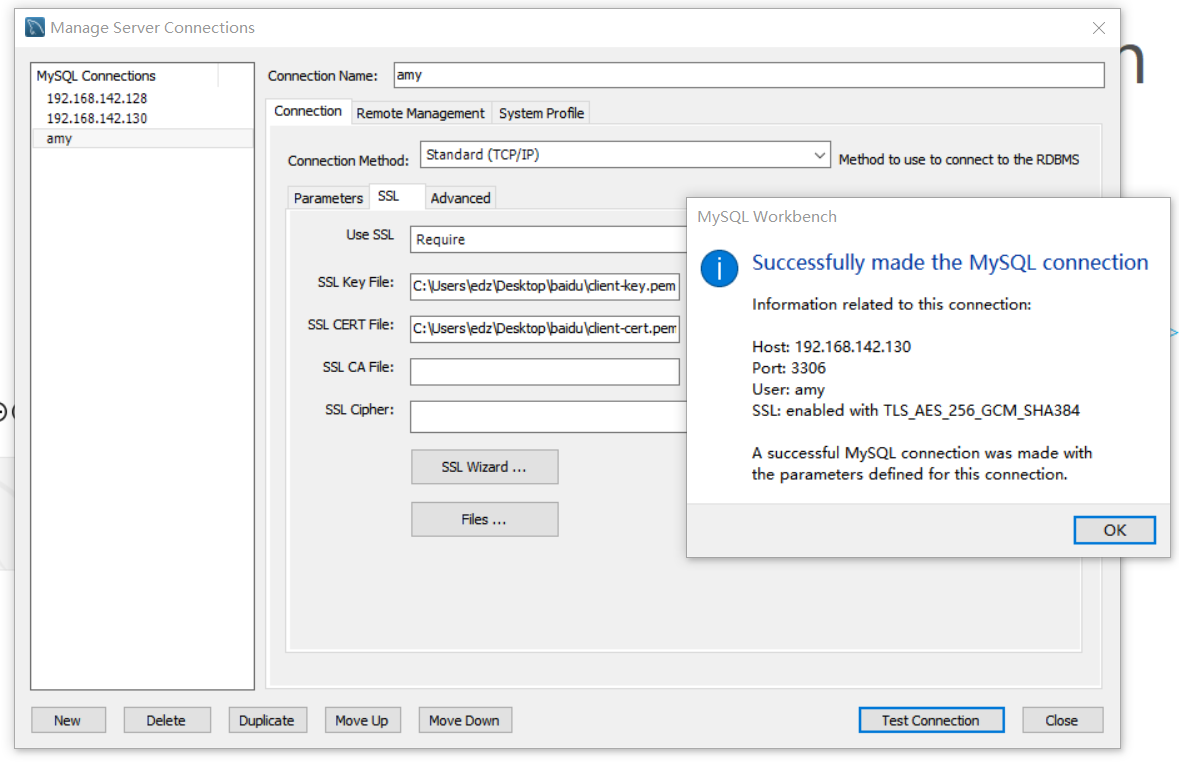Click the SSL CERT File path field
Screen dimensions: 1179x773
(x=545, y=329)
